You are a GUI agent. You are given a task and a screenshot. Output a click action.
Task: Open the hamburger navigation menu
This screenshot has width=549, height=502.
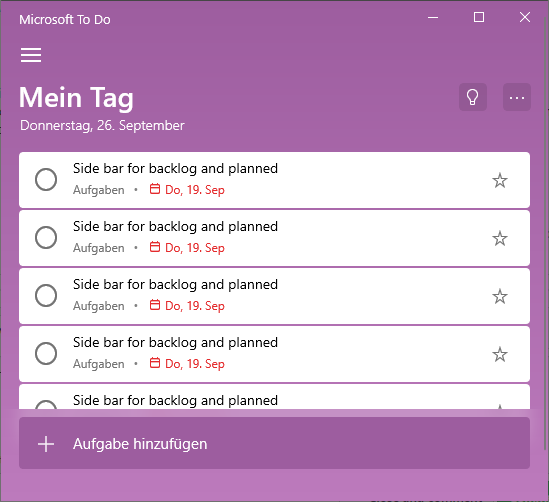tap(31, 55)
